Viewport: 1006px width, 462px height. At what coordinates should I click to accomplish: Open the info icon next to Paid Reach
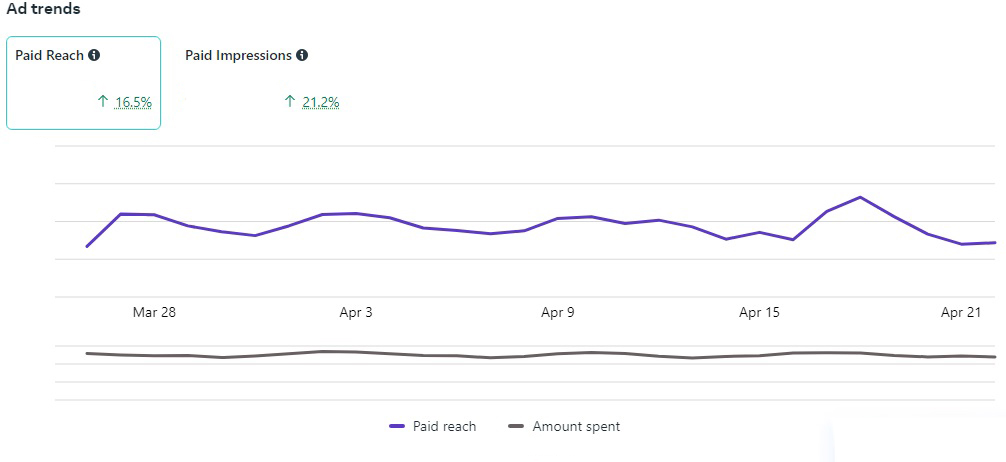pos(94,55)
